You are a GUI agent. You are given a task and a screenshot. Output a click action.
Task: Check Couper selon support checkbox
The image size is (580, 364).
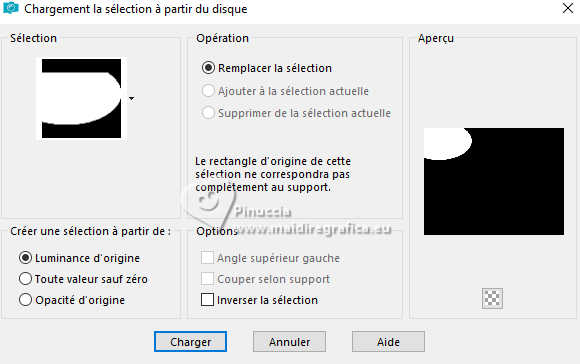[x=207, y=279]
